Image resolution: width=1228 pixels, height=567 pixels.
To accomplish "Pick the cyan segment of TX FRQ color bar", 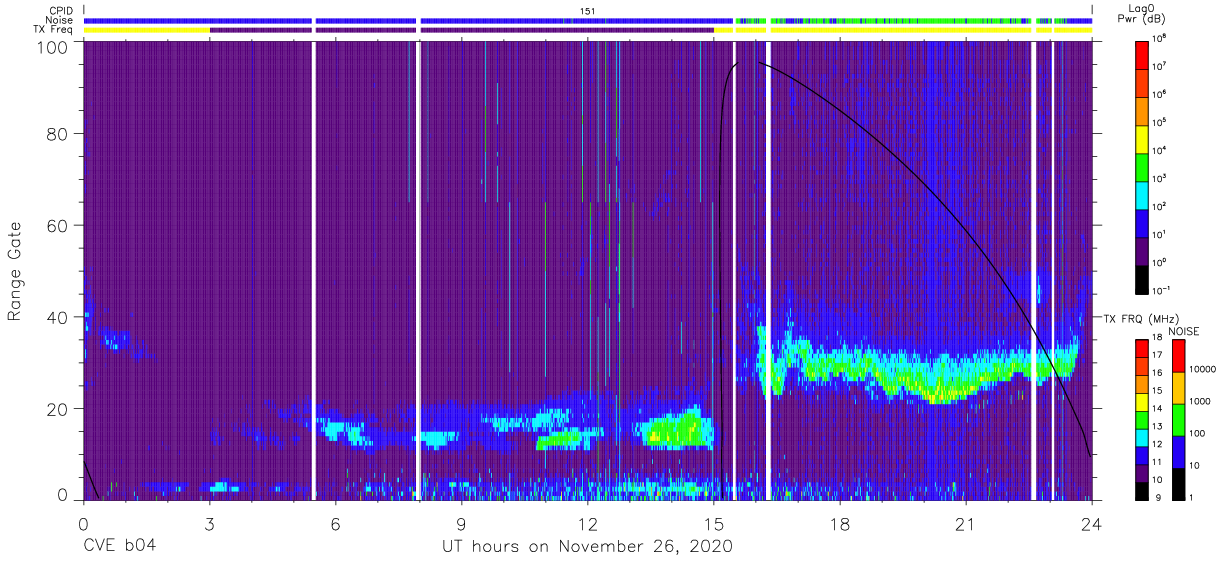I will [x=1143, y=438].
